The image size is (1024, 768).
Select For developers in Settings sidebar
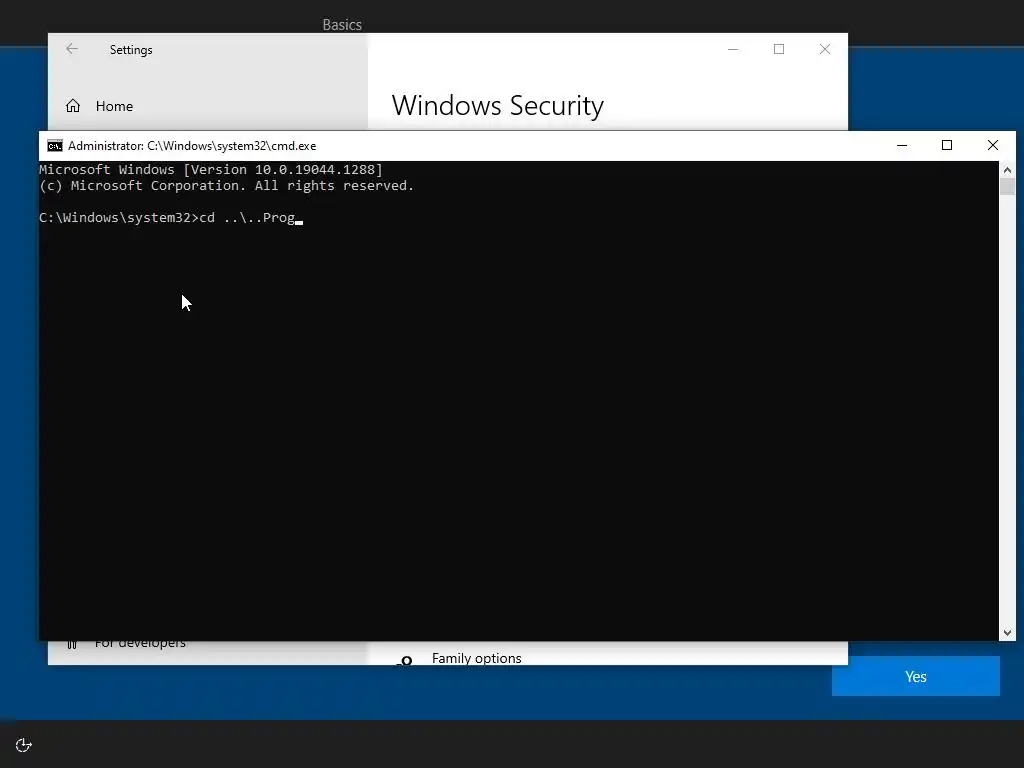coord(140,643)
